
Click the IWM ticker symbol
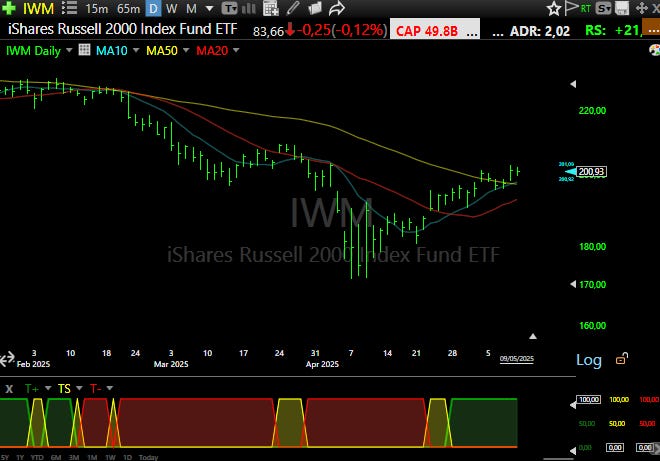(x=38, y=8)
